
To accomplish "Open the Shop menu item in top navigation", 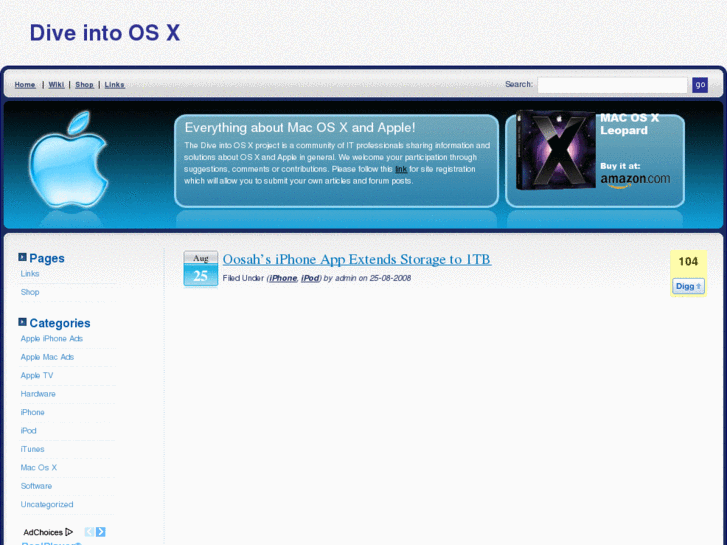I will pyautogui.click(x=84, y=84).
